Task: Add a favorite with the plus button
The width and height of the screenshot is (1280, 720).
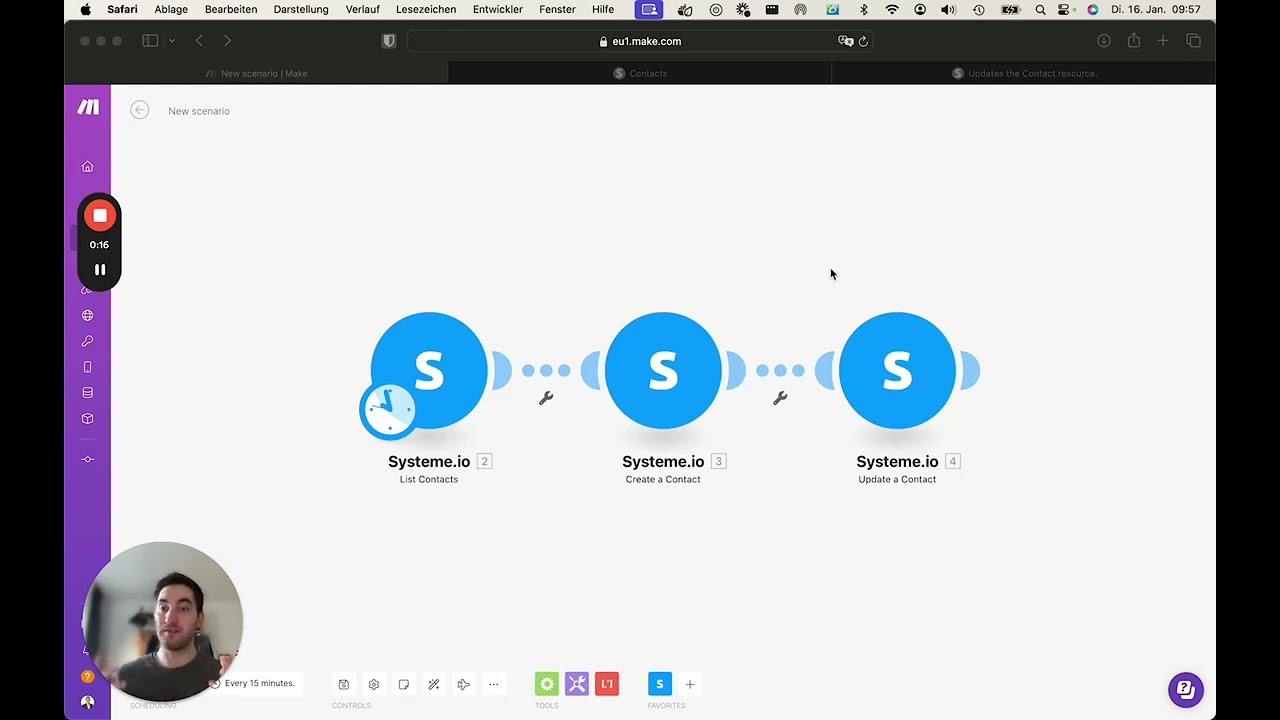Action: [690, 684]
